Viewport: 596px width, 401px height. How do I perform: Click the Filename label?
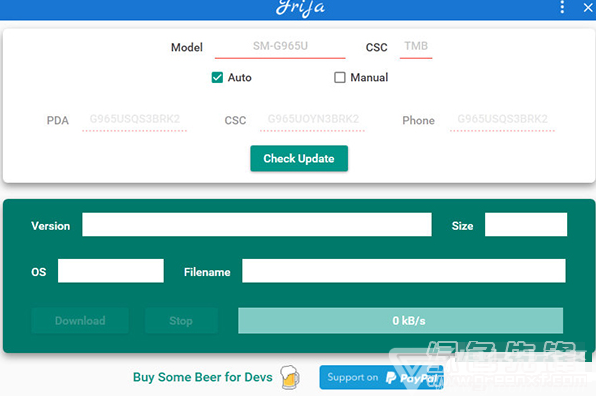207,272
